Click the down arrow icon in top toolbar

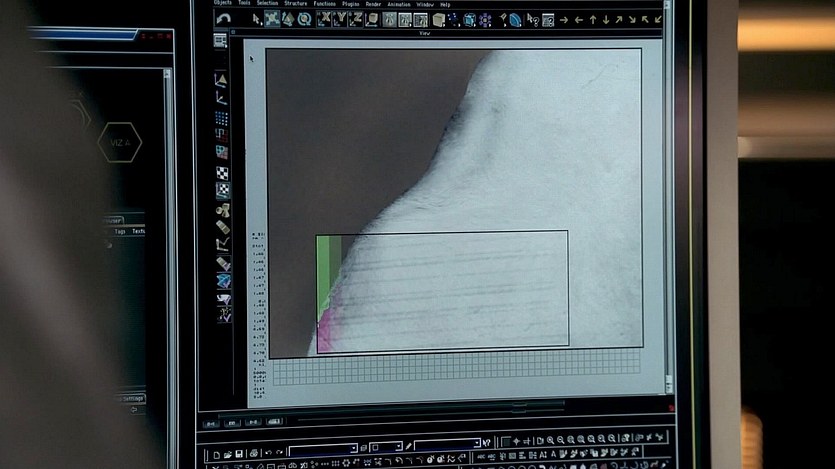click(606, 20)
